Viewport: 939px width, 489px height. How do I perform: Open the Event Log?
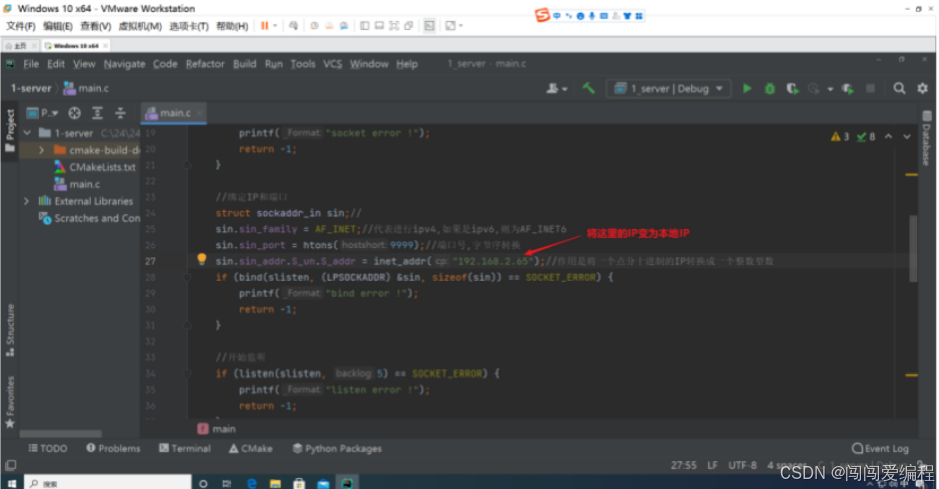click(x=880, y=448)
